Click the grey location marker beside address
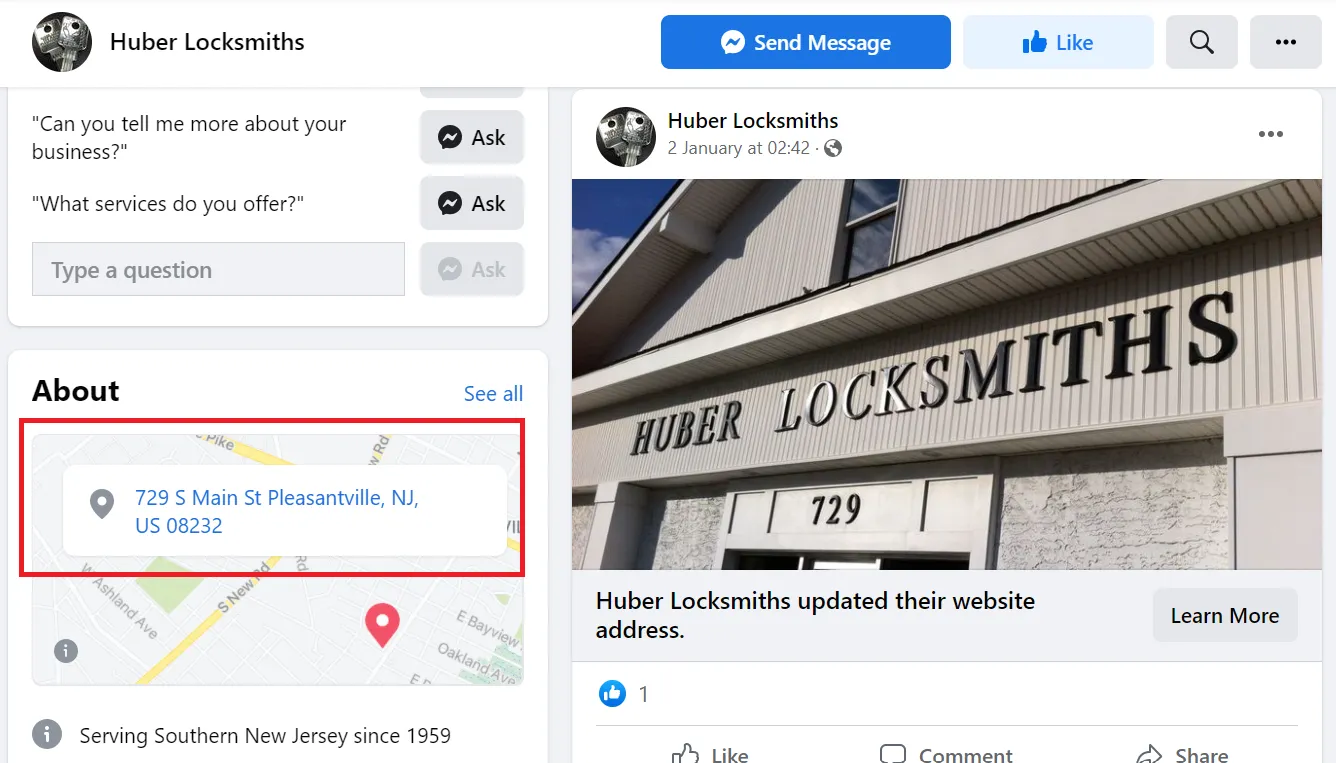This screenshot has height=763, width=1336. point(101,504)
